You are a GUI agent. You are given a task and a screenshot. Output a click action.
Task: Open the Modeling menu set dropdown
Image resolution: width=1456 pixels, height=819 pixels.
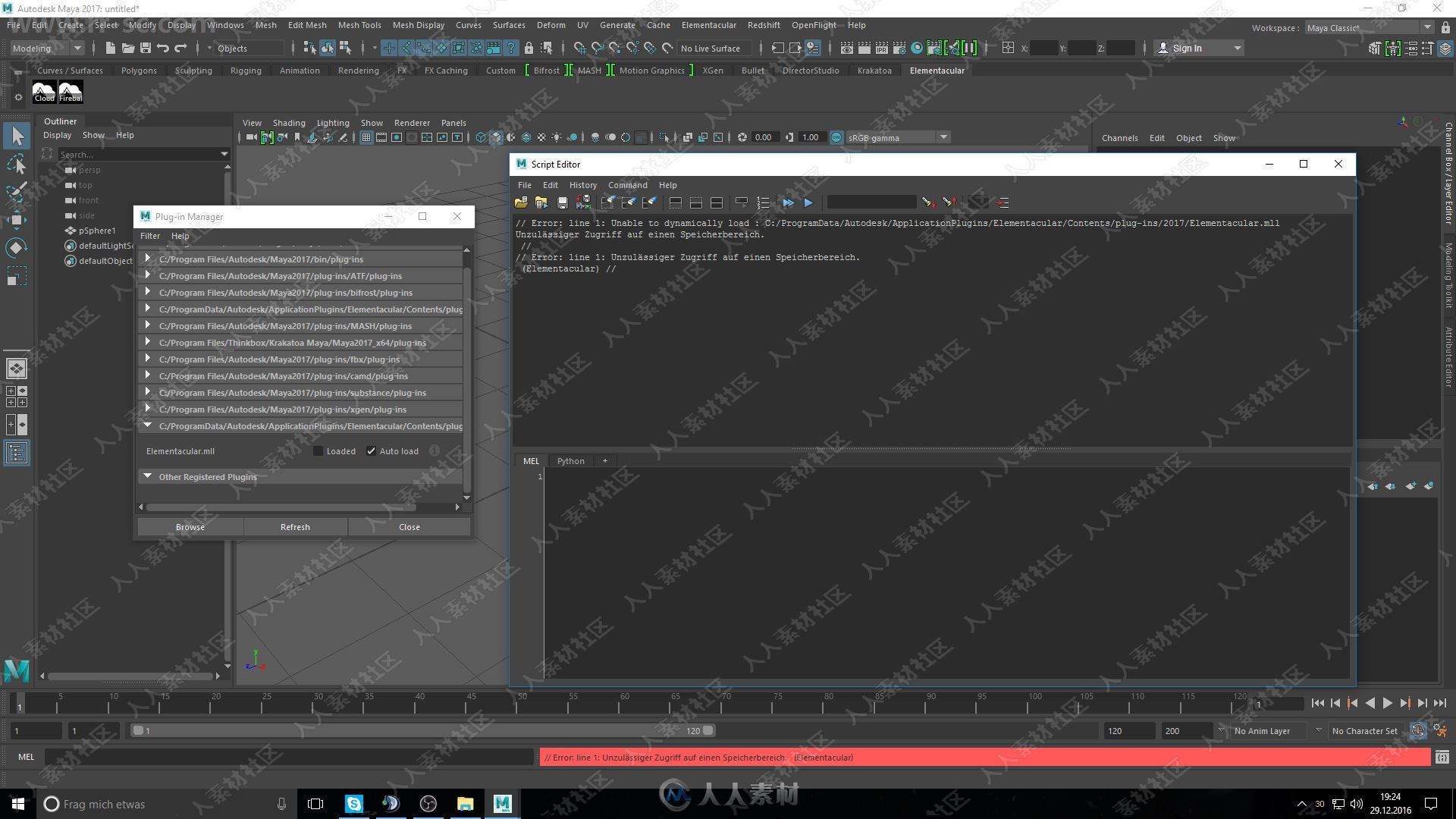[x=46, y=48]
